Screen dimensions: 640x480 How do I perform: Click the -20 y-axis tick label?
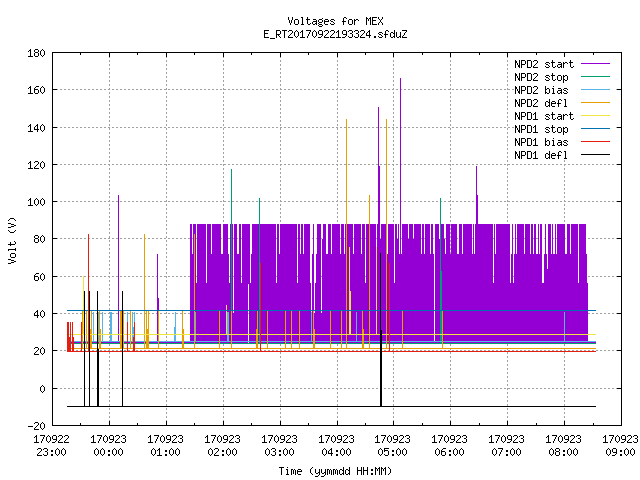pos(36,426)
